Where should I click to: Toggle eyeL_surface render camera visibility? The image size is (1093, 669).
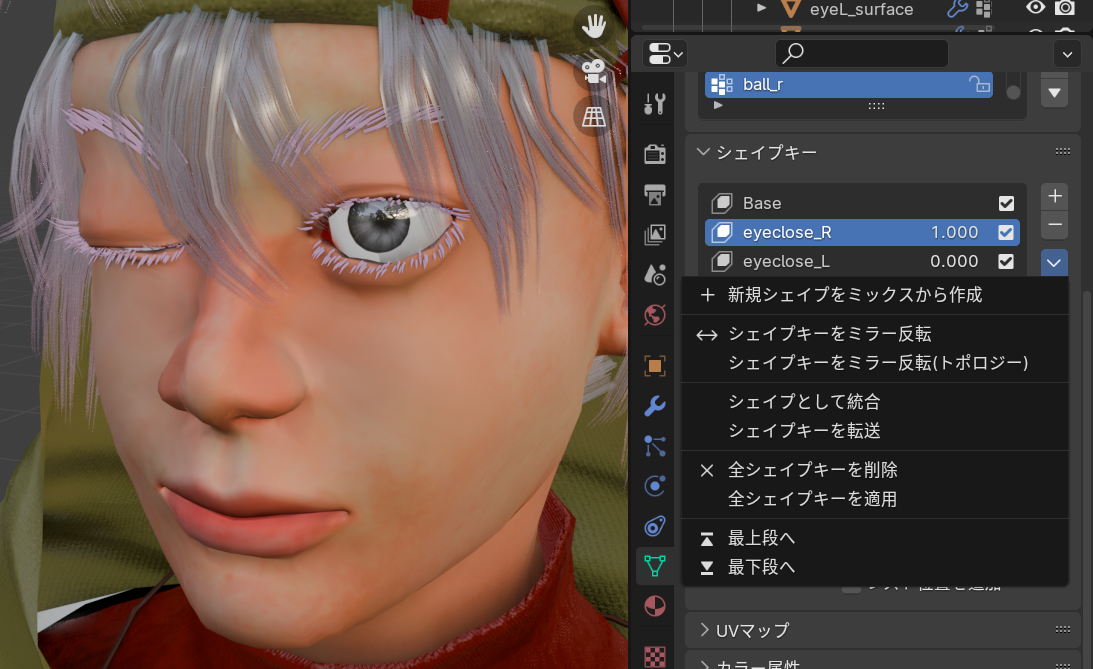pyautogui.click(x=1064, y=8)
